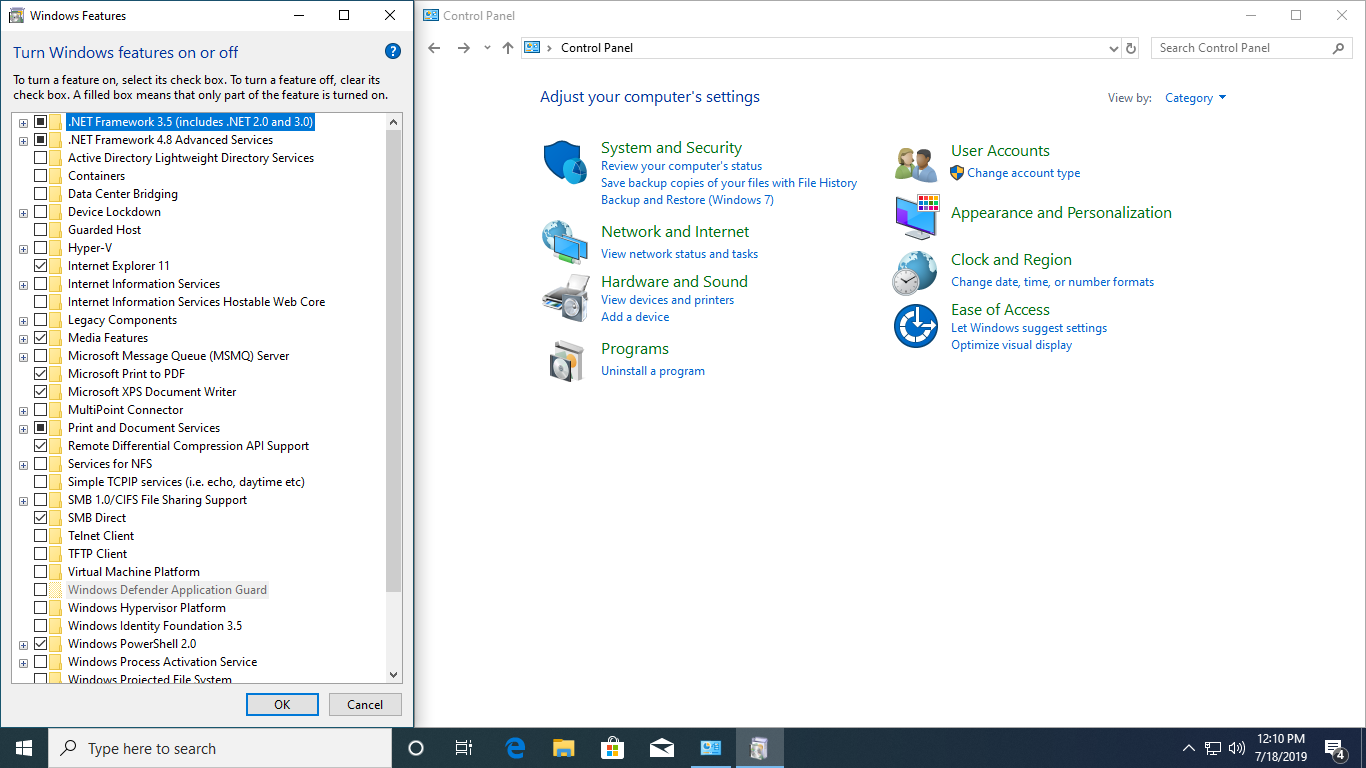1366x768 pixels.
Task: Go back in the Control Panel window
Action: coord(434,48)
